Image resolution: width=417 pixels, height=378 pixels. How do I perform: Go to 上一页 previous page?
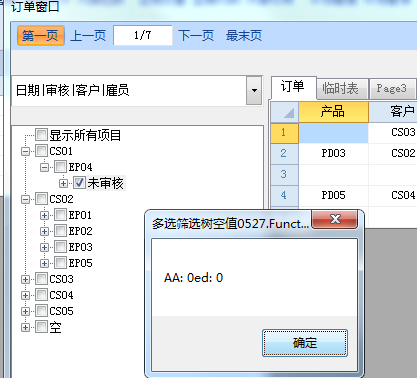(x=88, y=35)
